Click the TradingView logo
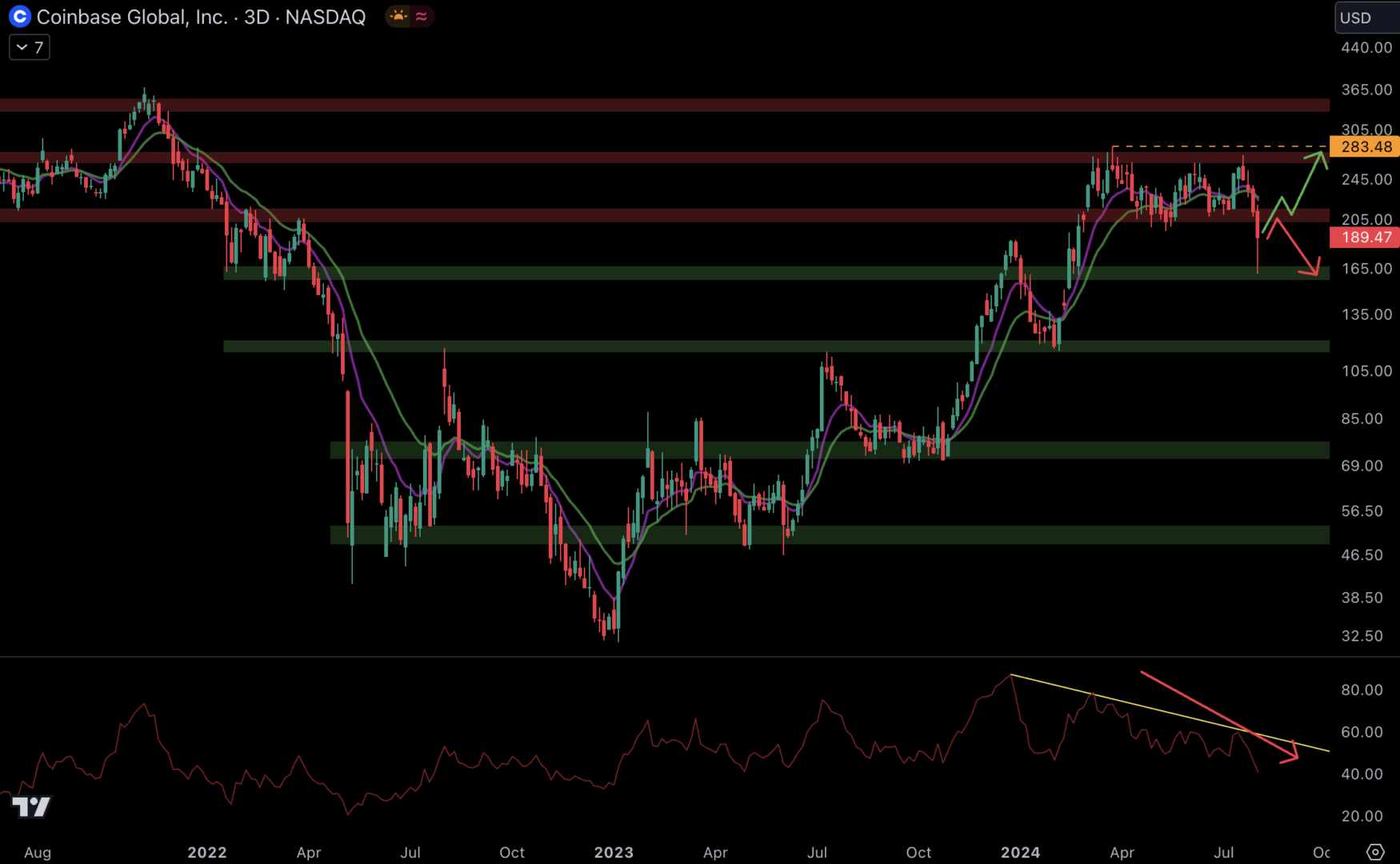Screen dimensions: 1400x864 pos(31,806)
